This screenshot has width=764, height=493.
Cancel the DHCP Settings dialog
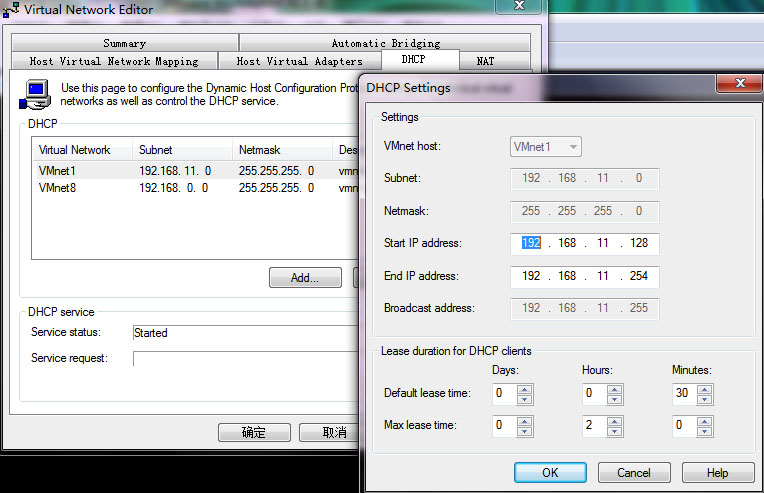(x=633, y=472)
